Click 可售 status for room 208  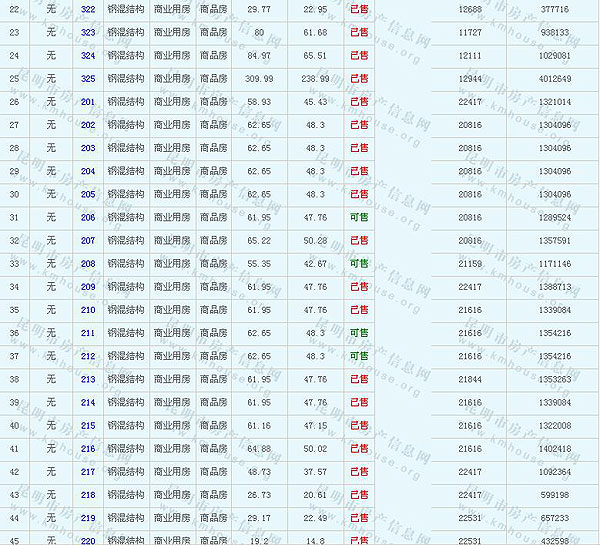(359, 263)
